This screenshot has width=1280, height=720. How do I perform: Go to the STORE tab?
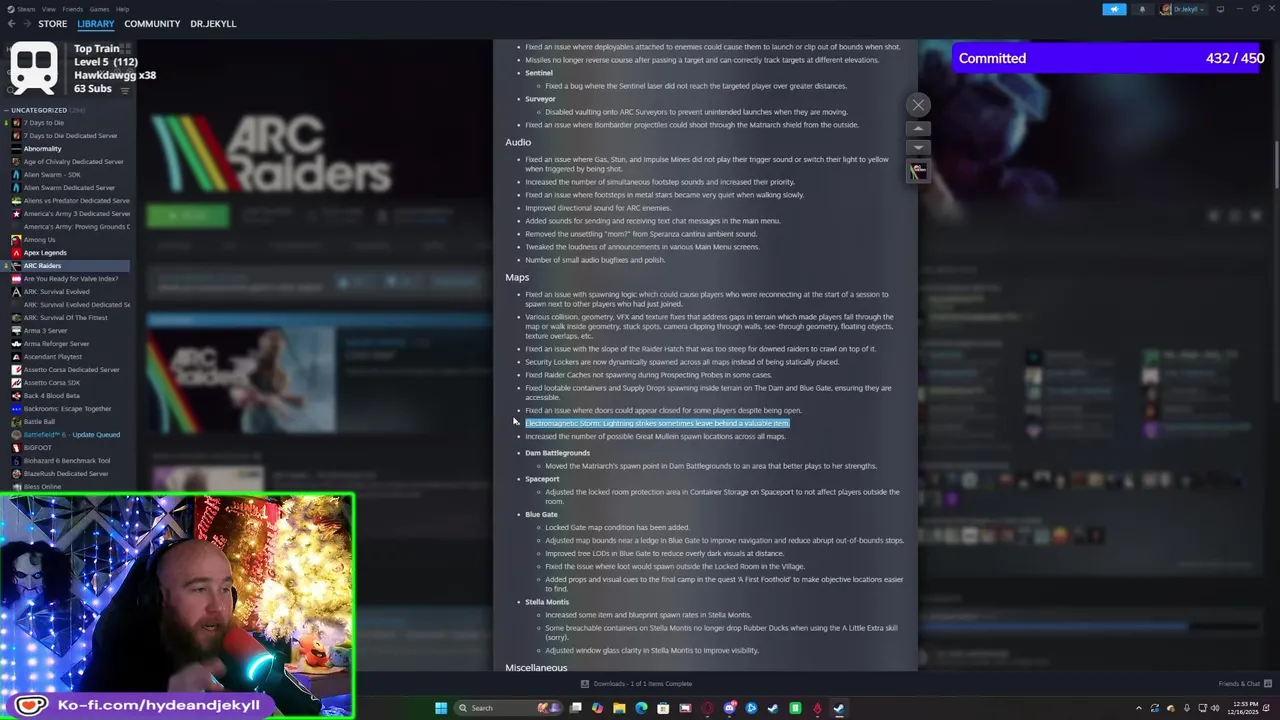pos(52,23)
